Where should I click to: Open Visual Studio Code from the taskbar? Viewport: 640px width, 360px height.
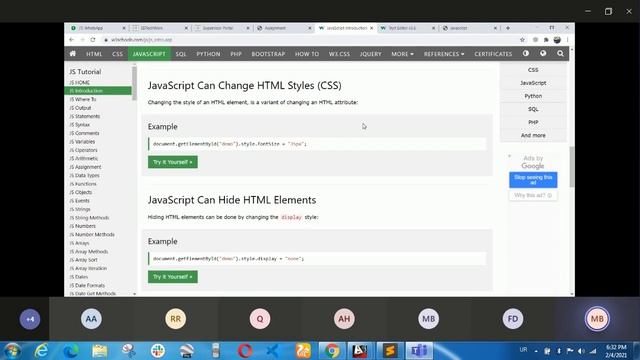click(x=273, y=351)
